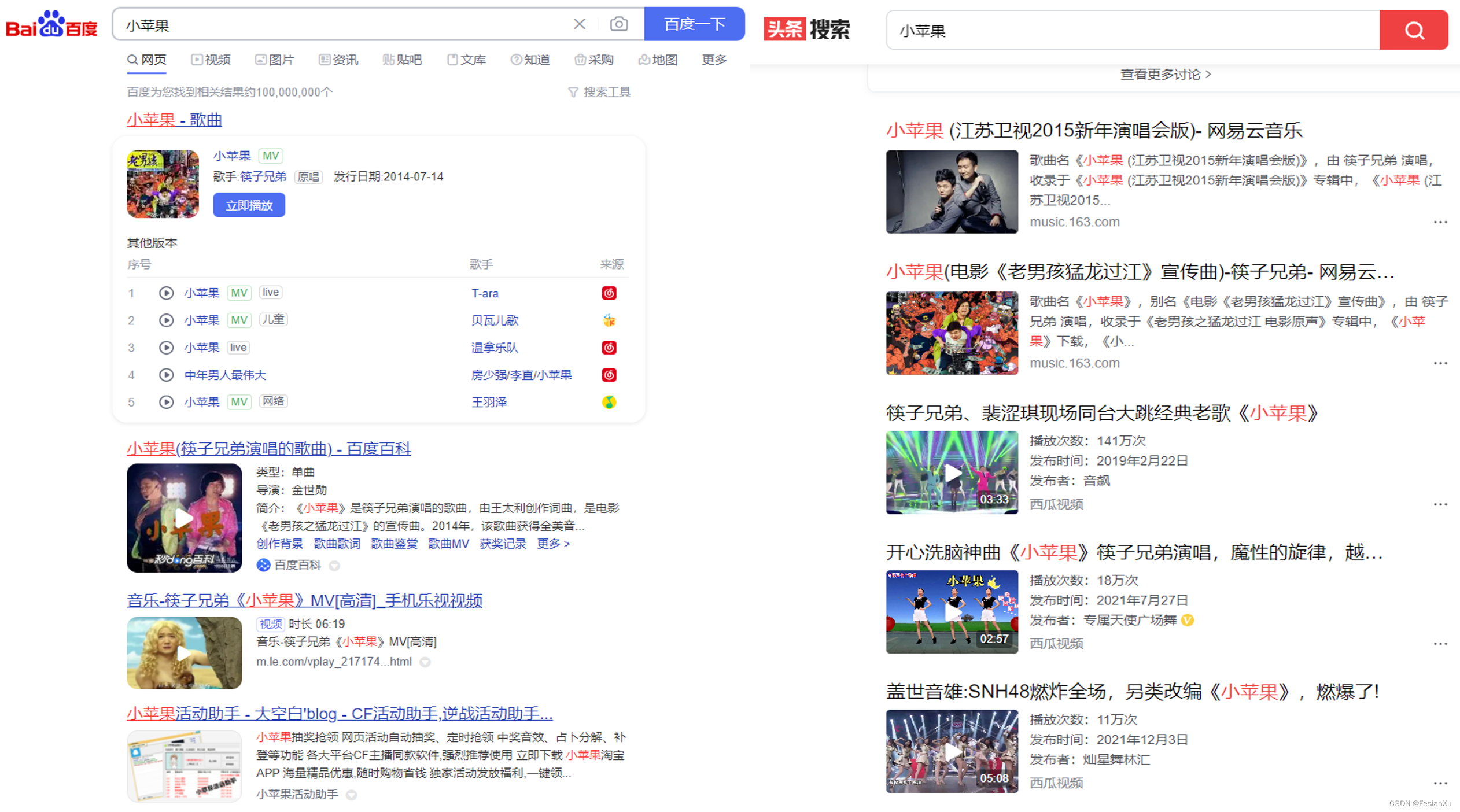Play the 温拿乐队 live version
Viewport: 1460px width, 812px height.
click(166, 348)
